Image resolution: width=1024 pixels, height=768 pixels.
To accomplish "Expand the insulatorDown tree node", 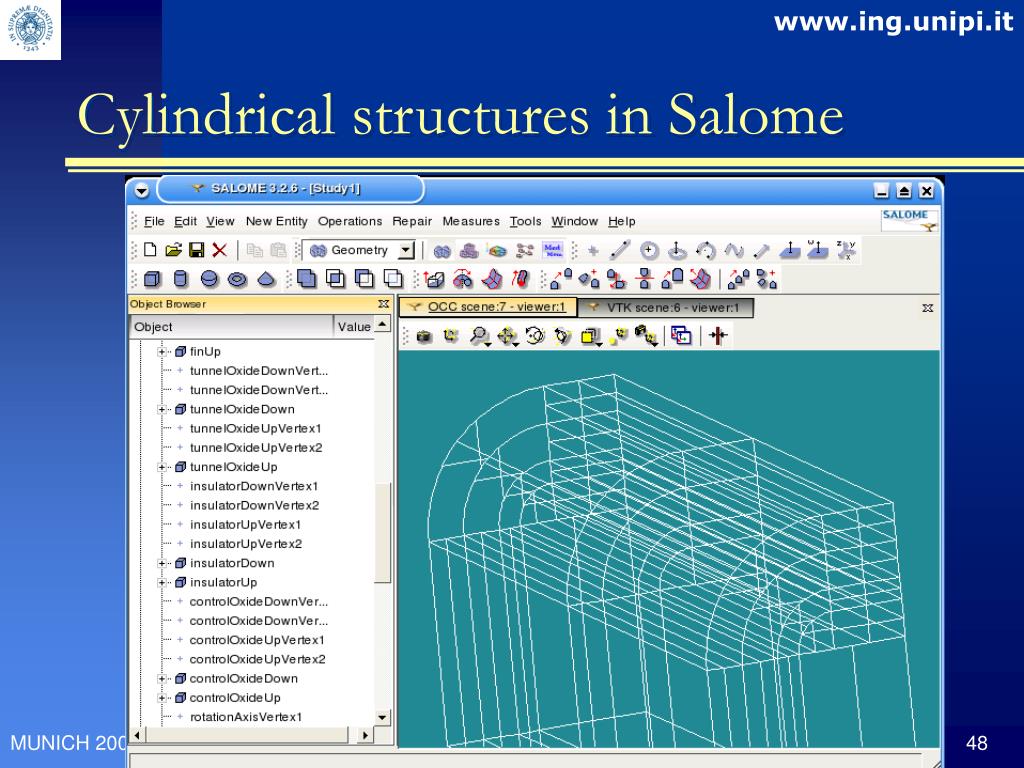I will click(x=162, y=564).
